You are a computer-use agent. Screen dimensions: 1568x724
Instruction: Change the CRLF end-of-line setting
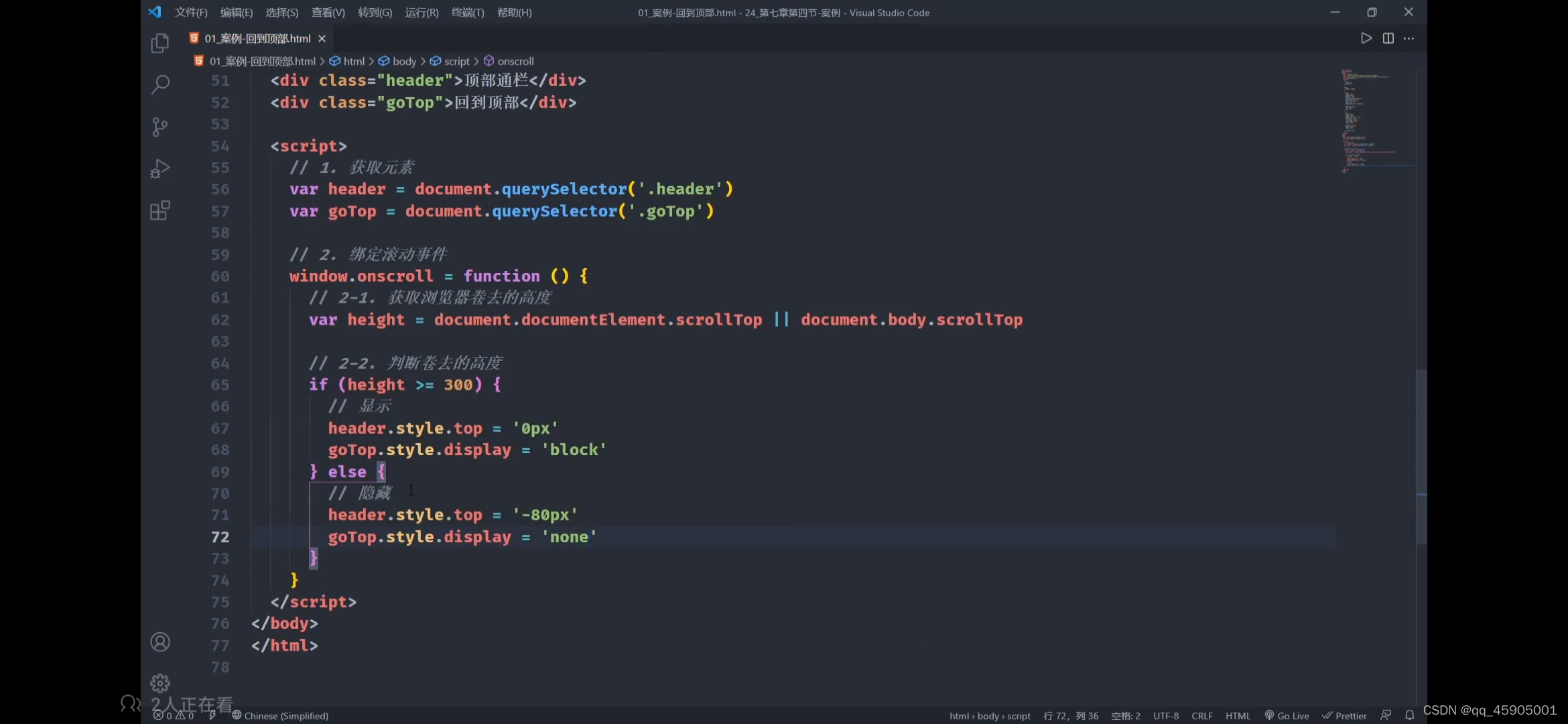(x=1201, y=715)
